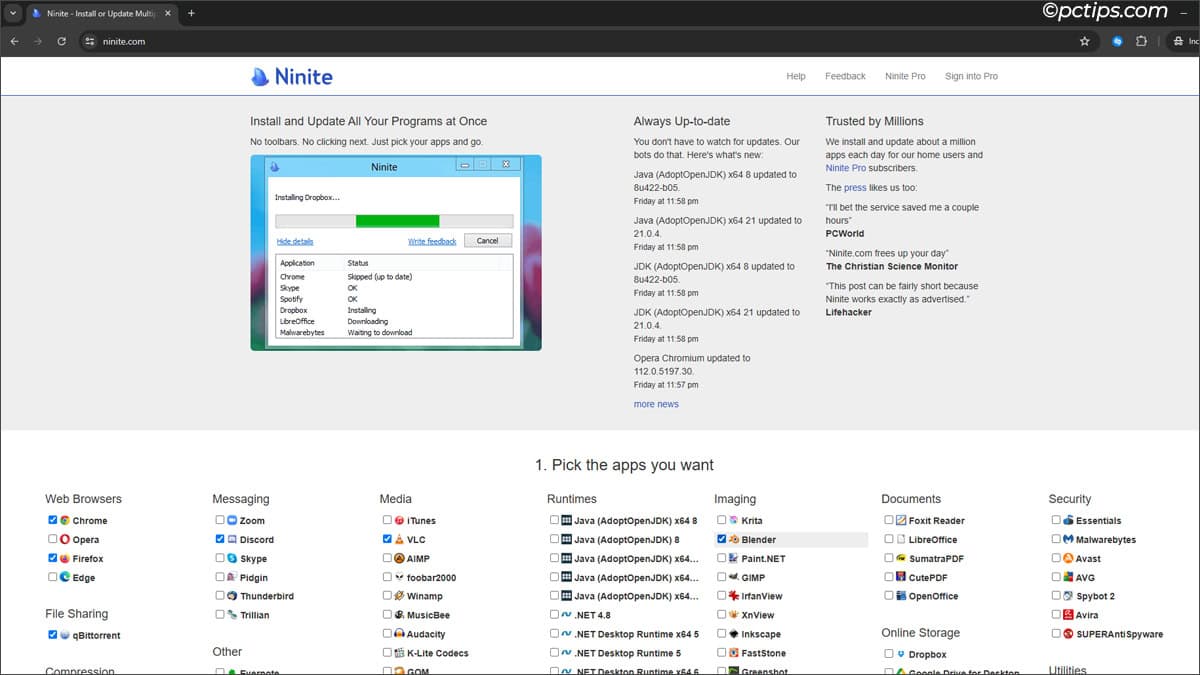Click the Sign into Pro link
This screenshot has width=1200, height=675.
[x=970, y=76]
